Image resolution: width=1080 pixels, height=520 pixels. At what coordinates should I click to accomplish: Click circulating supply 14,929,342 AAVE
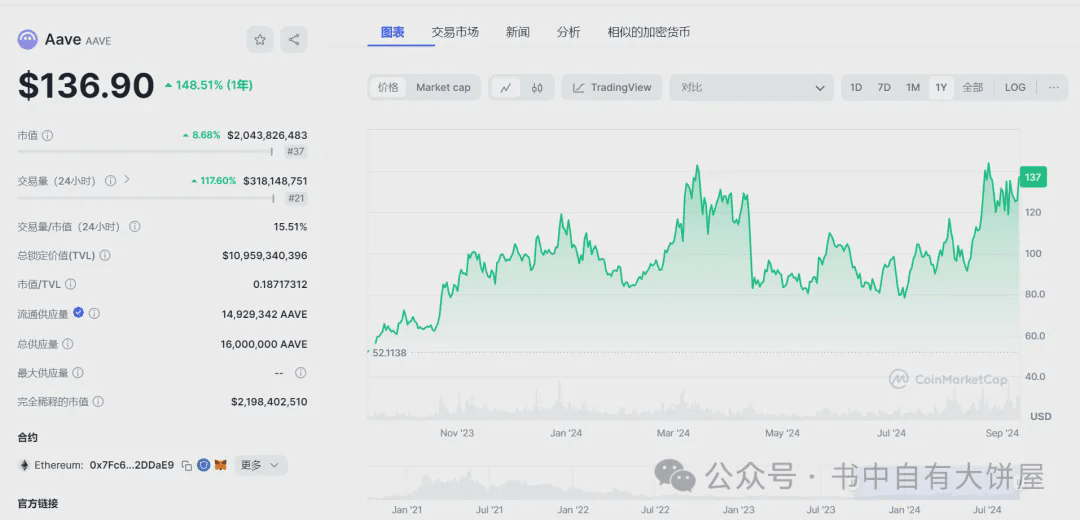264,314
